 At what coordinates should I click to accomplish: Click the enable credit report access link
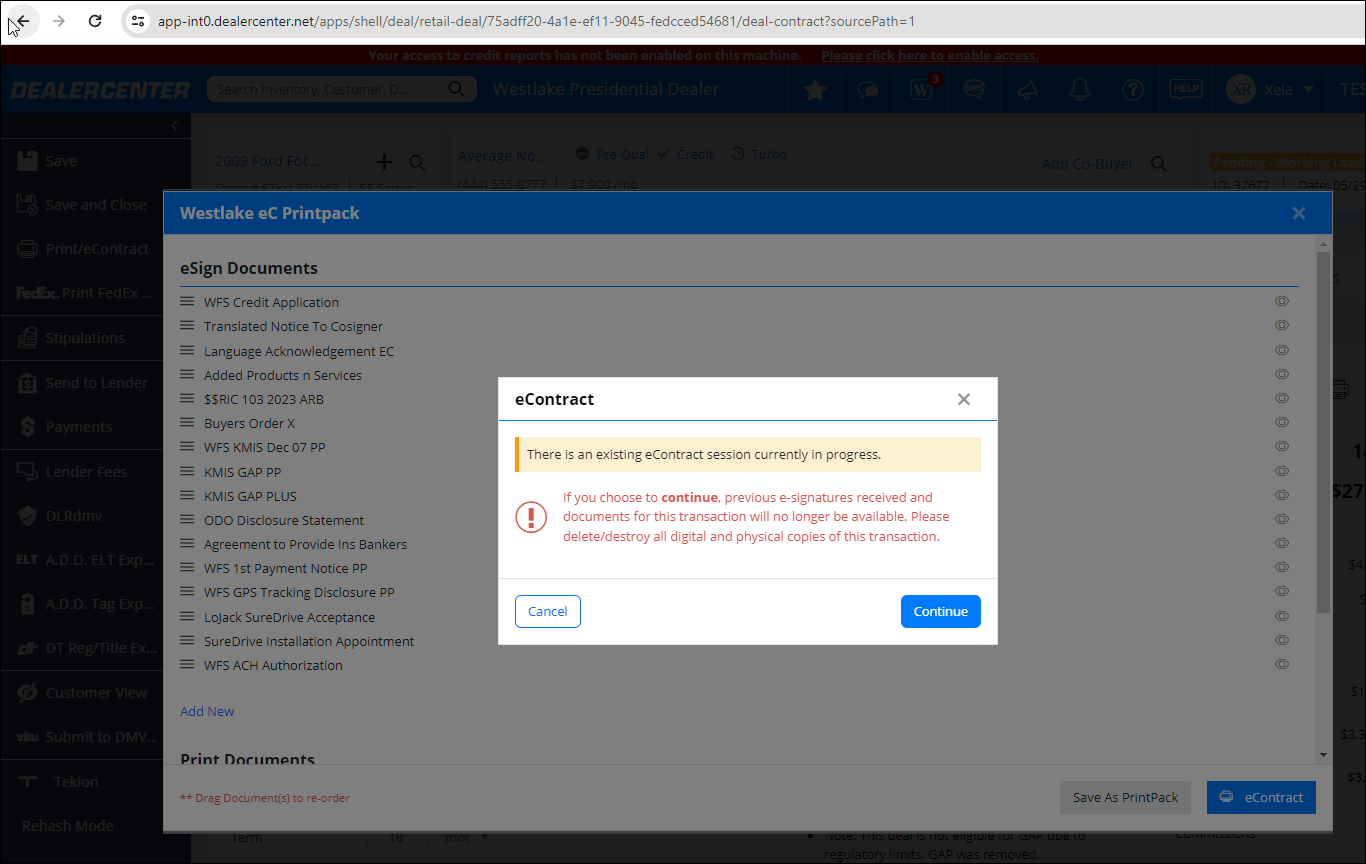[930, 56]
